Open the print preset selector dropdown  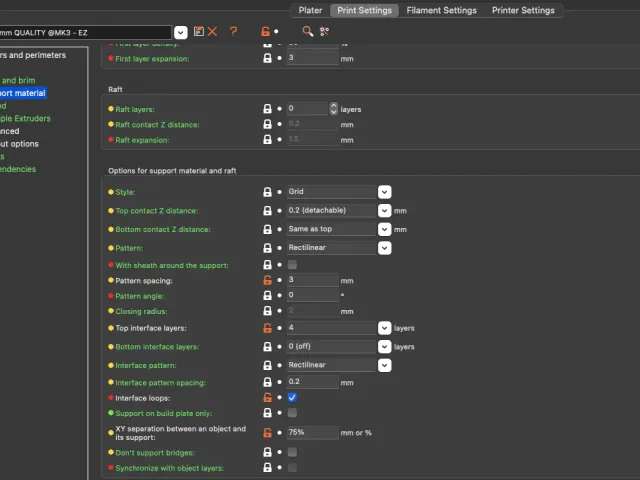point(181,32)
